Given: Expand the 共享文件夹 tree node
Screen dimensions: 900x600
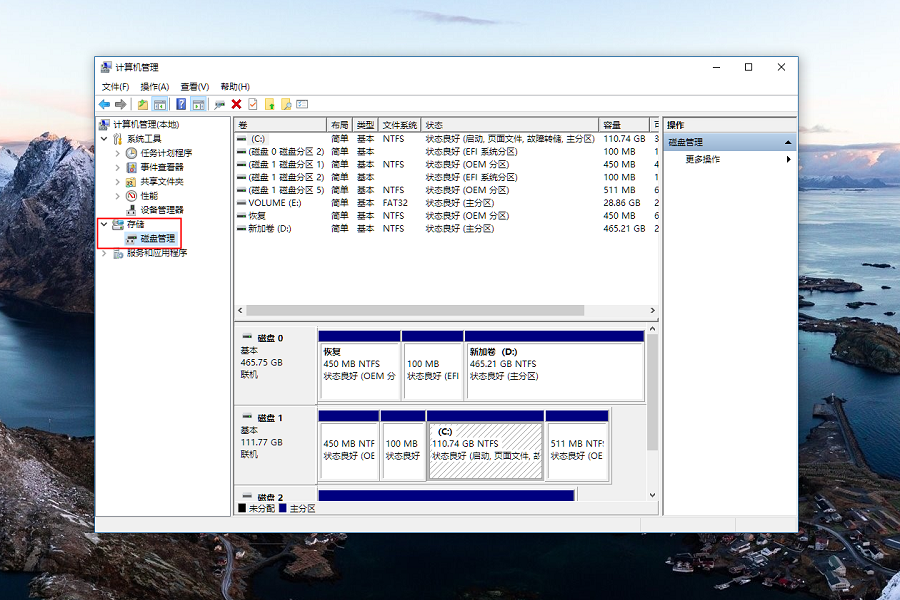Looking at the screenshot, I should point(118,181).
